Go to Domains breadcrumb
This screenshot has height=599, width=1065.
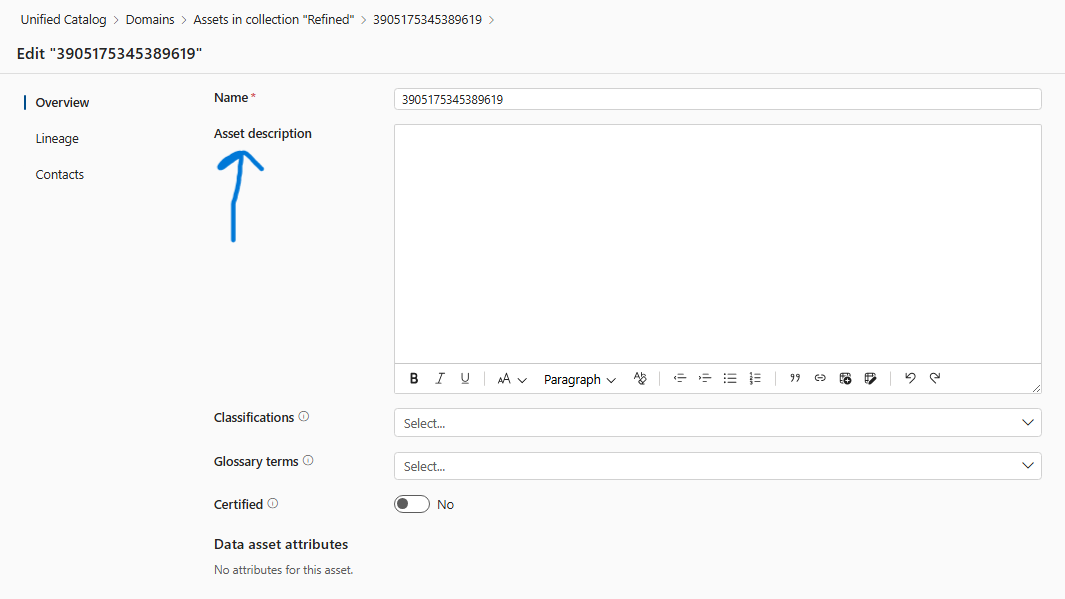point(150,20)
